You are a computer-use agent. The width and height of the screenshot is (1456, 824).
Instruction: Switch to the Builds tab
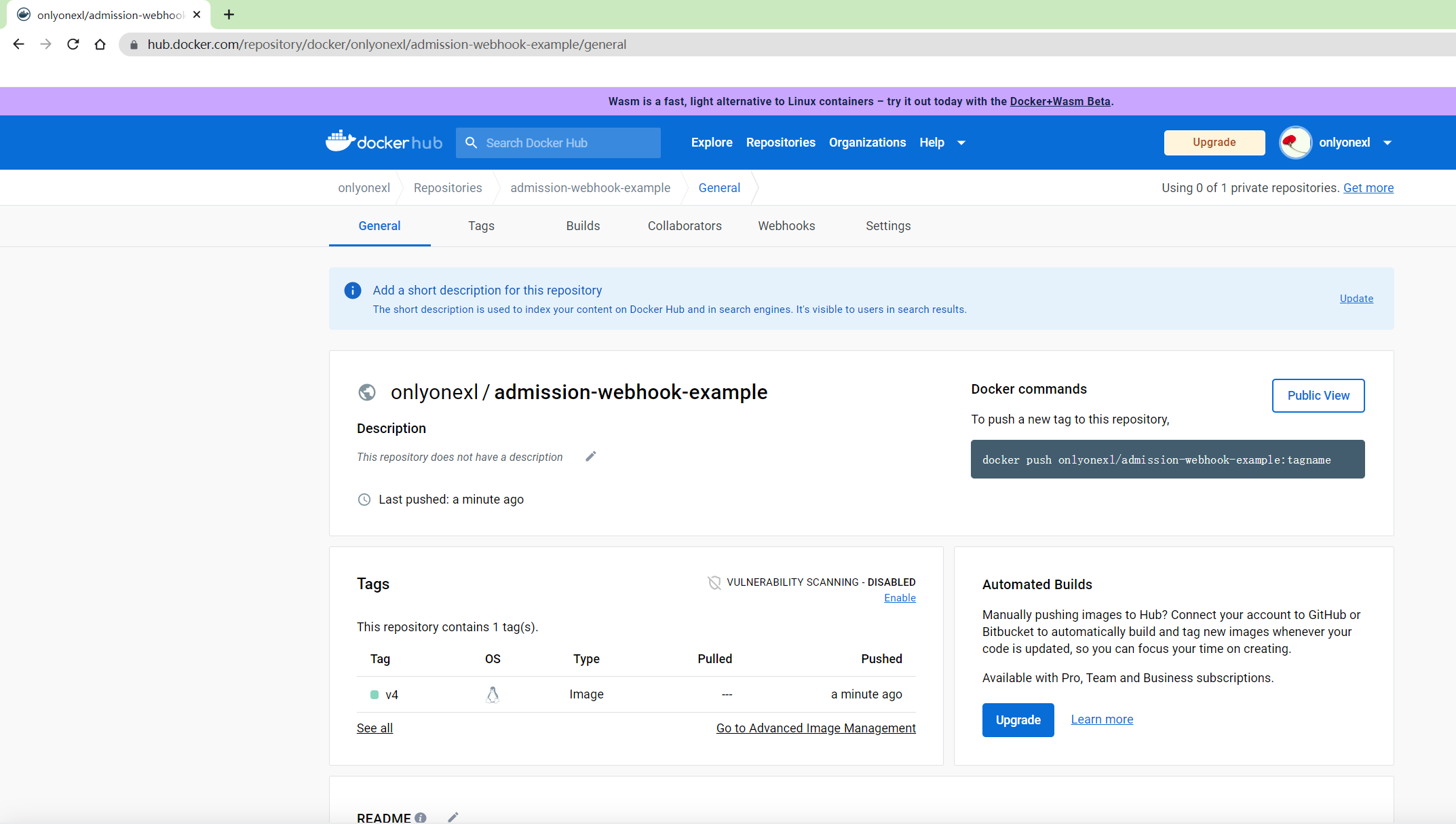coord(583,226)
